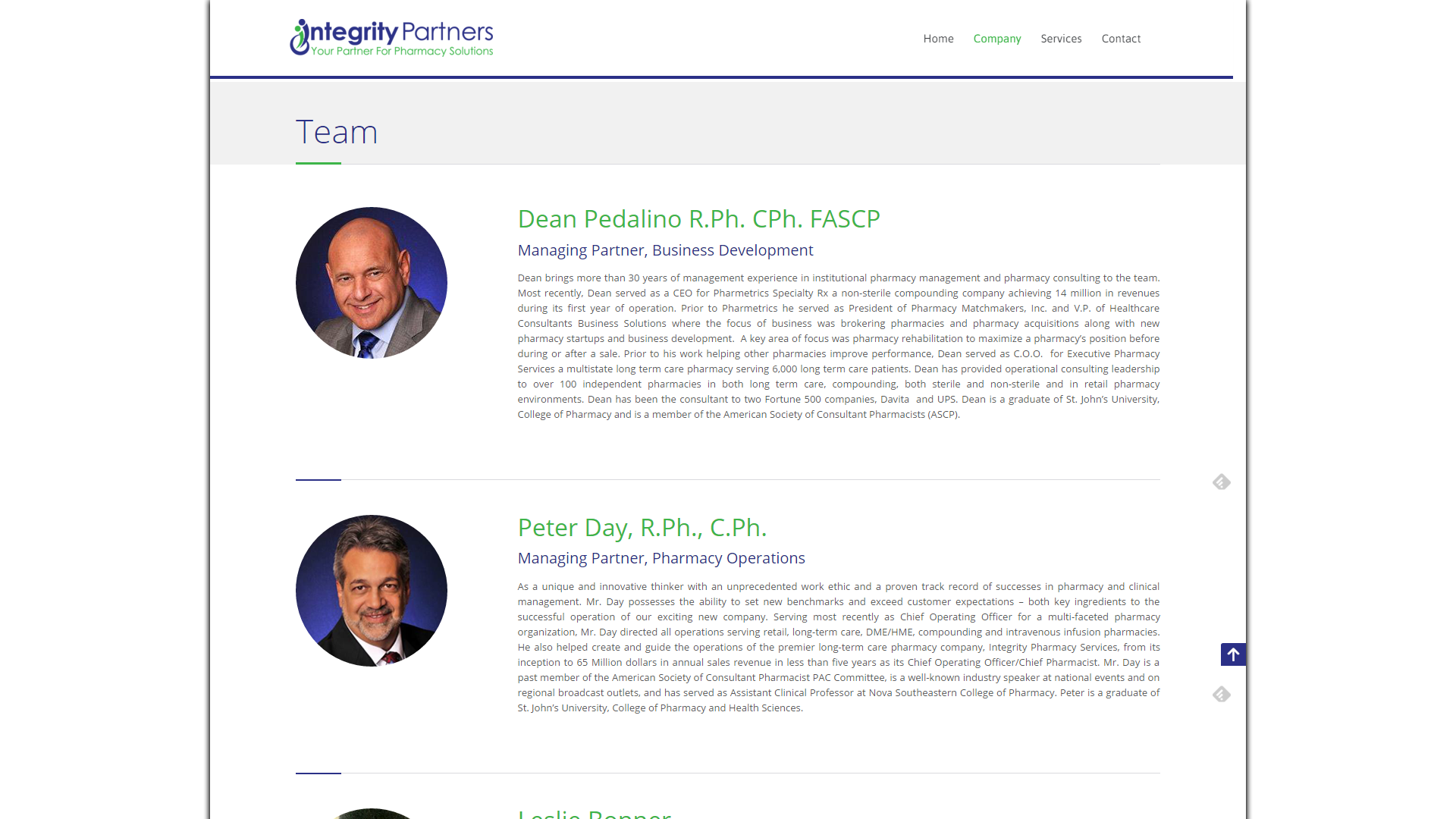This screenshot has height=819, width=1456.
Task: Click the Leslie name heading at bottom
Action: (x=595, y=813)
